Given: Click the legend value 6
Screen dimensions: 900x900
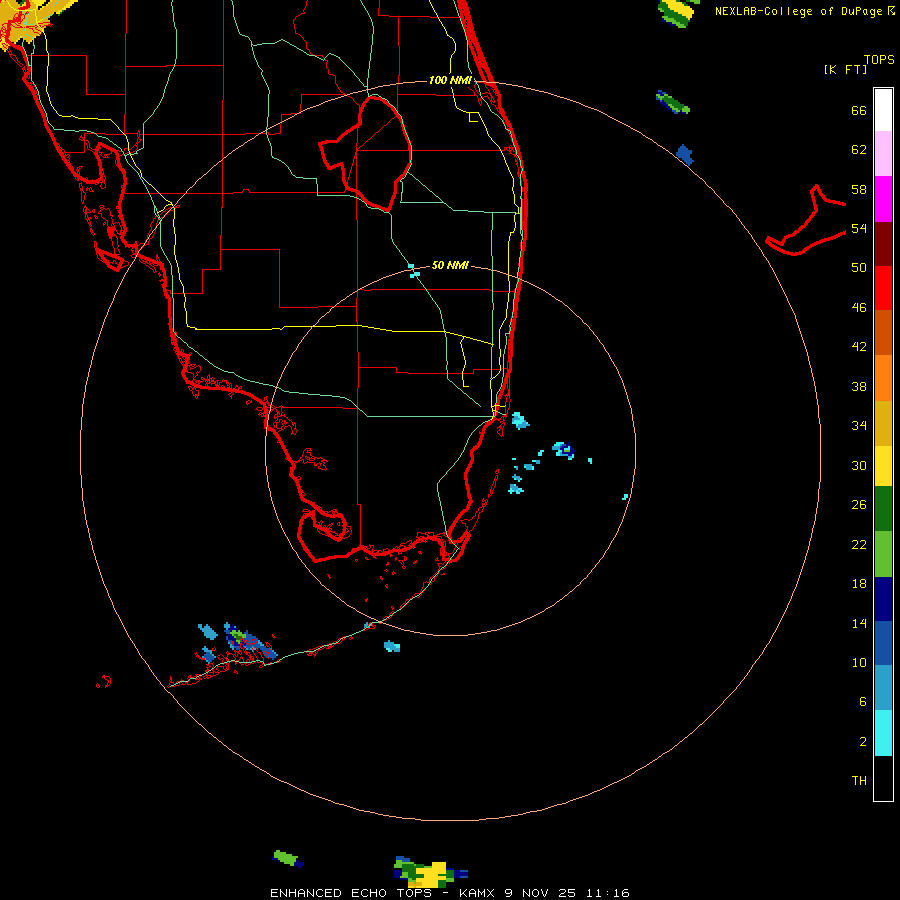Looking at the screenshot, I should (x=862, y=702).
